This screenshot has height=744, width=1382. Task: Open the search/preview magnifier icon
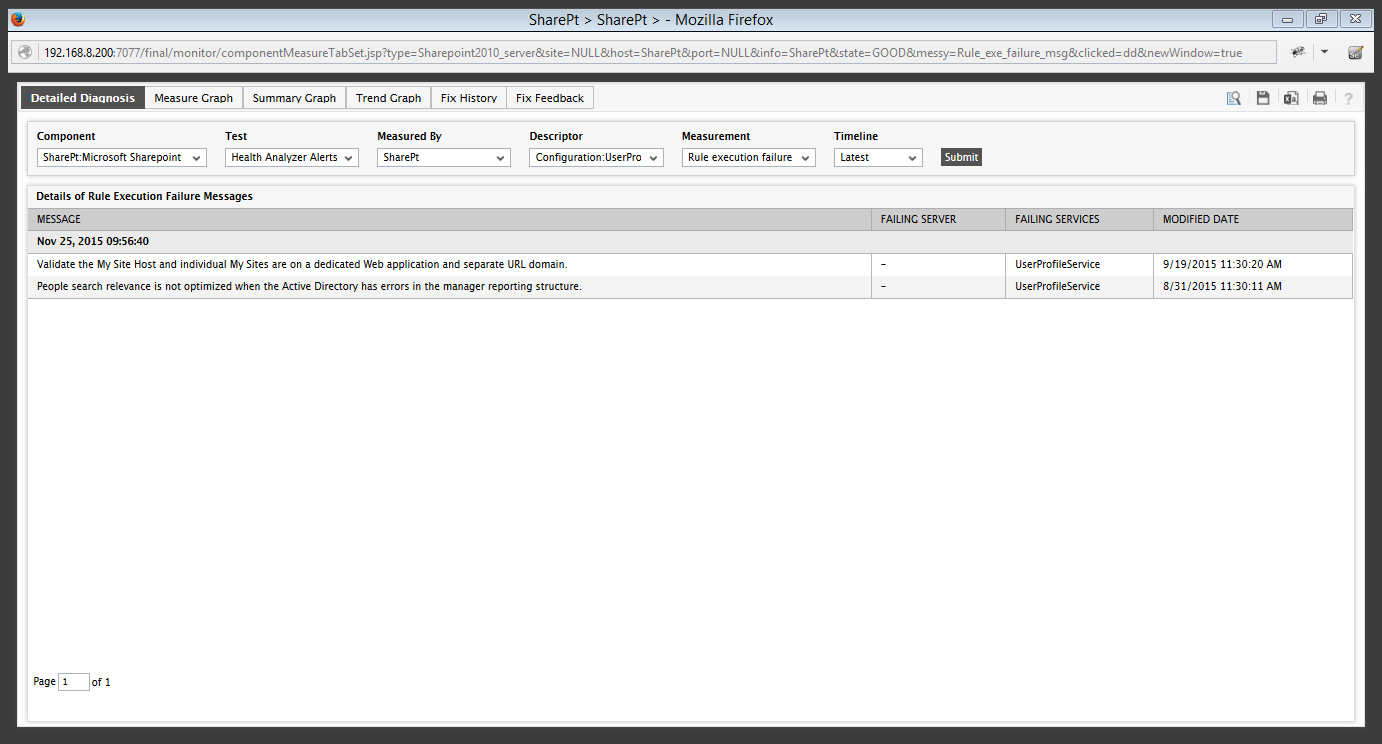point(1234,98)
